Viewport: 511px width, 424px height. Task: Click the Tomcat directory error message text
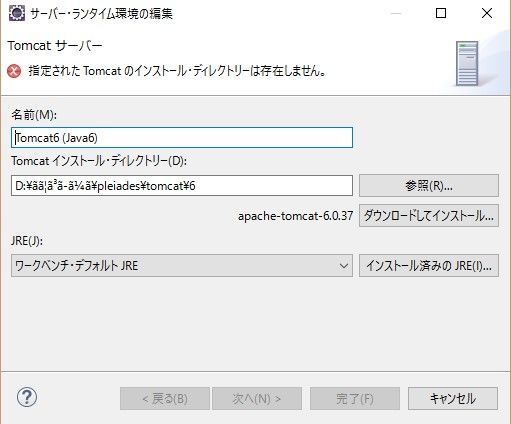coord(177,71)
